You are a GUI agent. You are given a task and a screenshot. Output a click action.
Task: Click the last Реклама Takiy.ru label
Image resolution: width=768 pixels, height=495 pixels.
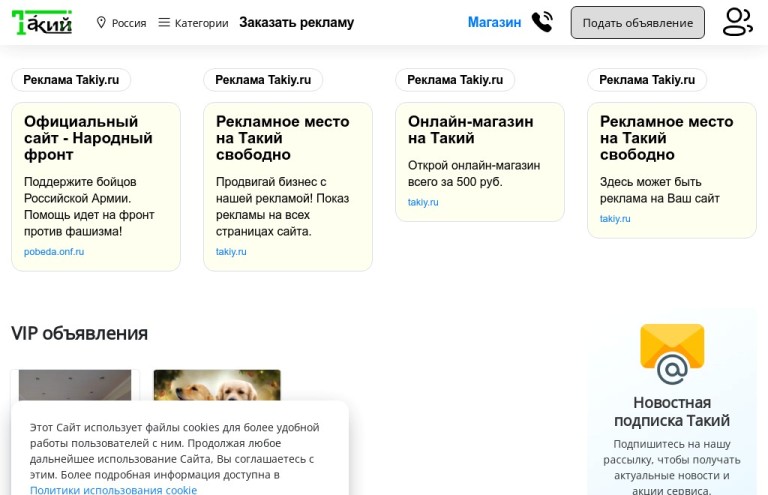click(647, 80)
